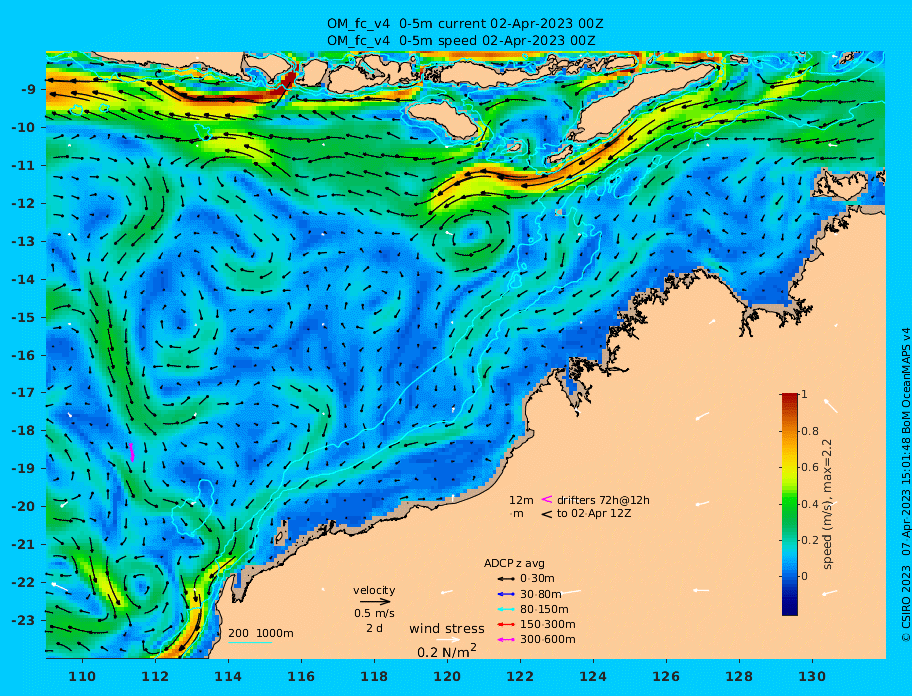The width and height of the screenshot is (912, 696).
Task: Click the longitude axis label 130
Action: pos(812,676)
